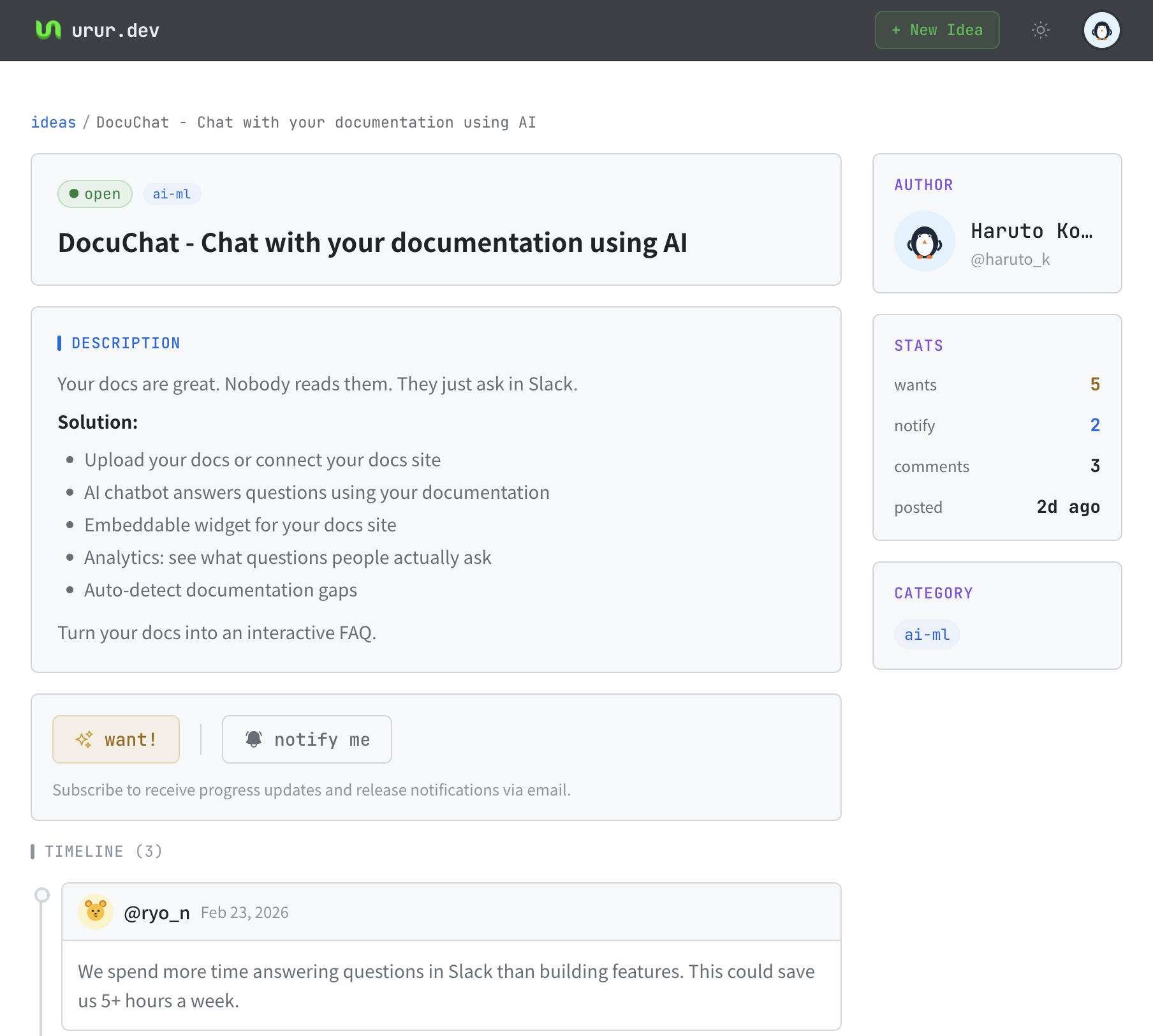
Task: Open the ideas breadcrumb link
Action: tap(53, 122)
